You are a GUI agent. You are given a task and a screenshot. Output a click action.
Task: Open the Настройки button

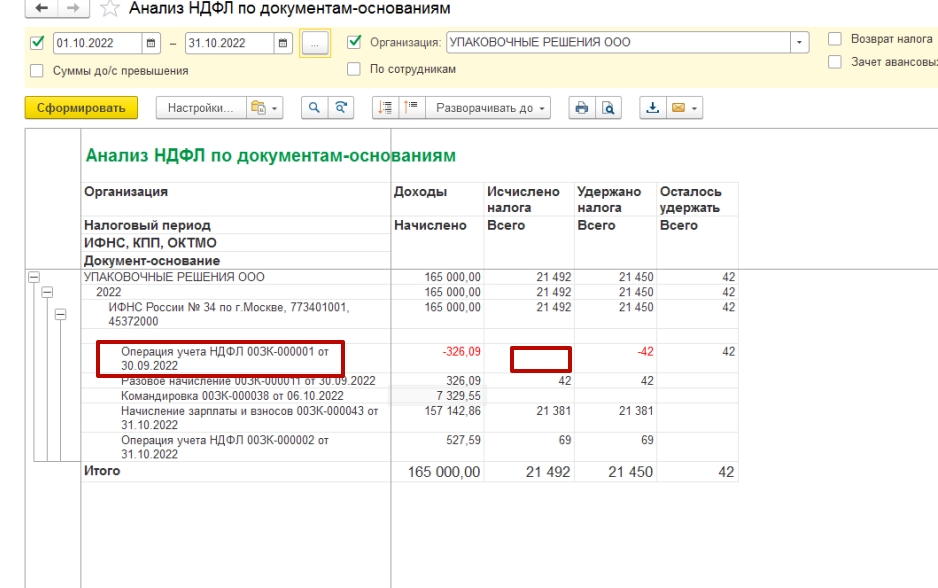point(199,108)
